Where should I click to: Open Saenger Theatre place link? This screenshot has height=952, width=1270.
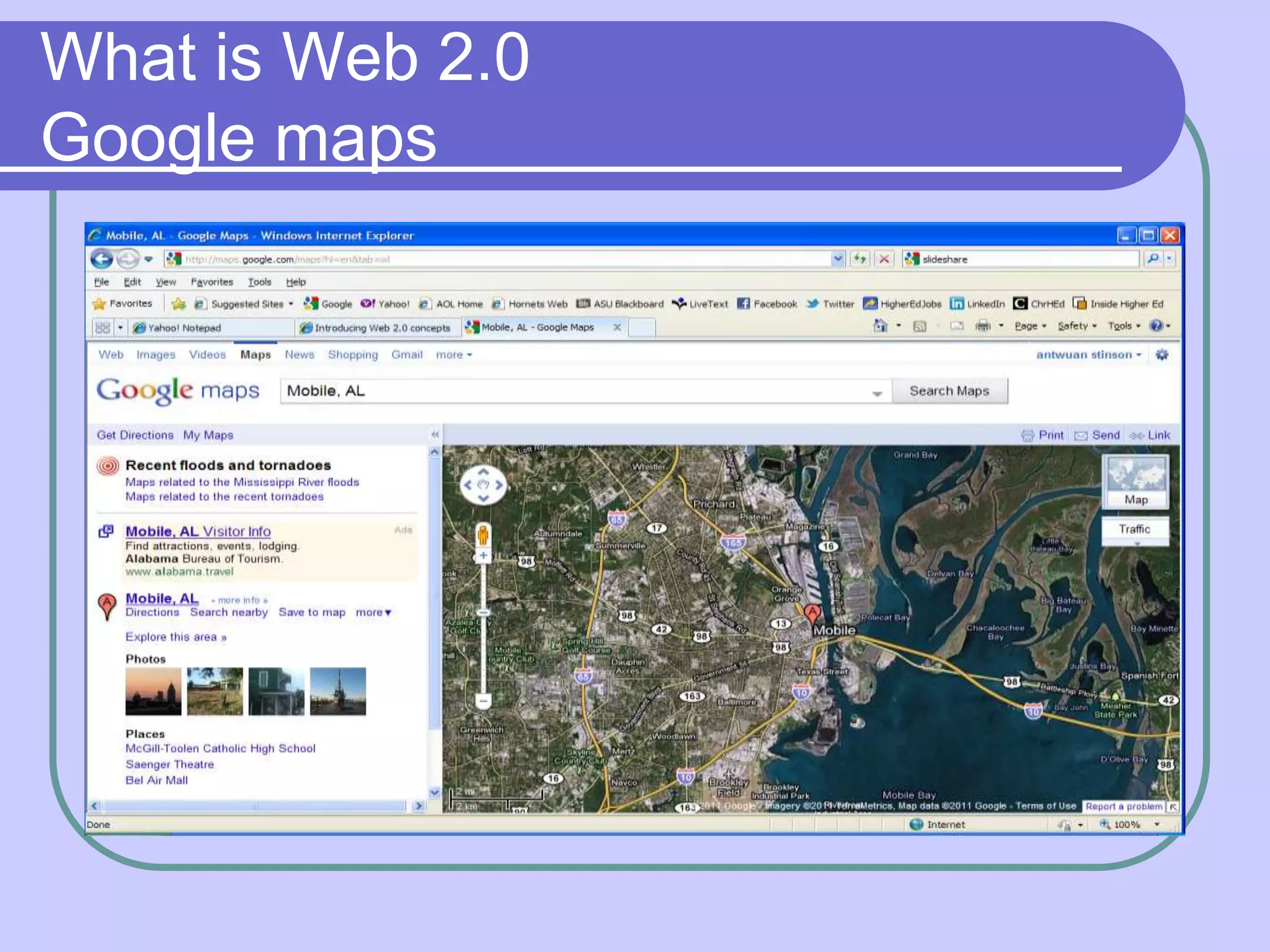(x=170, y=765)
